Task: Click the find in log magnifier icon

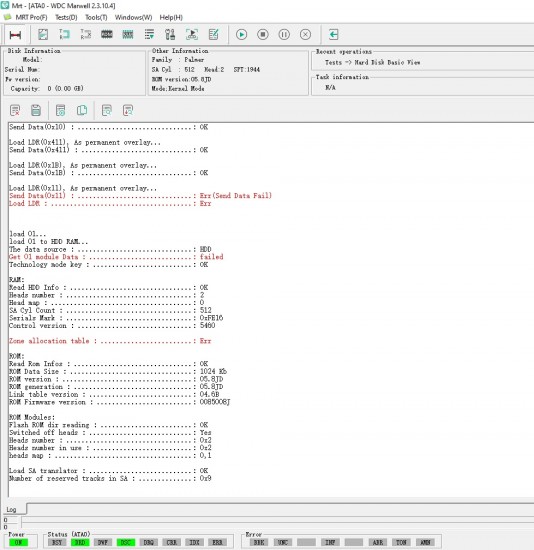Action: tap(106, 110)
